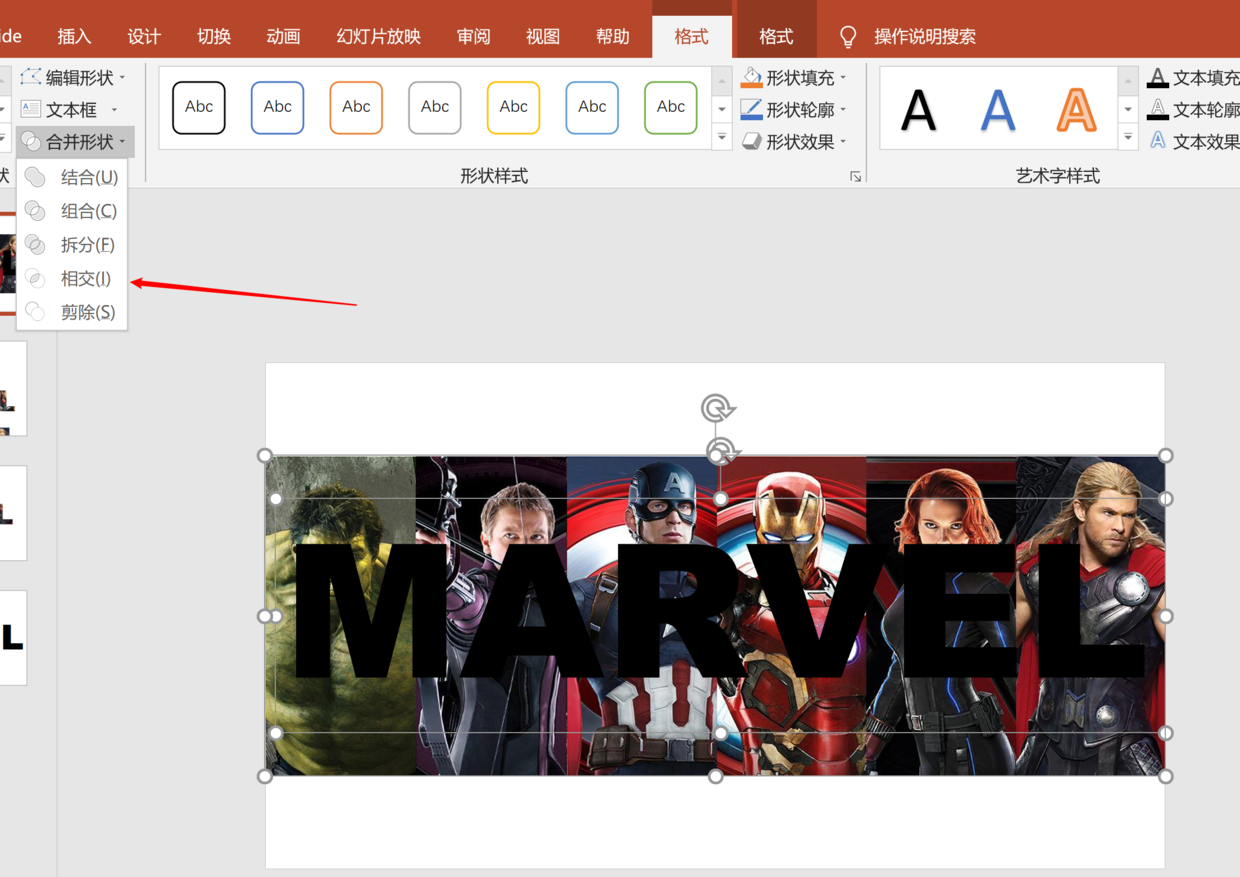
Task: Open the 幻灯片放映 tab
Action: (378, 36)
